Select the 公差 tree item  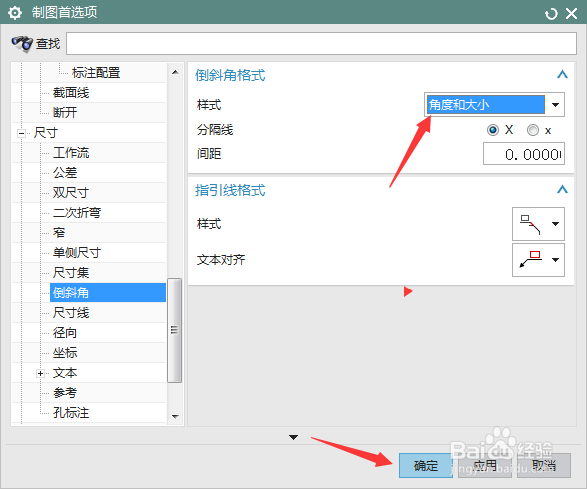point(65,173)
